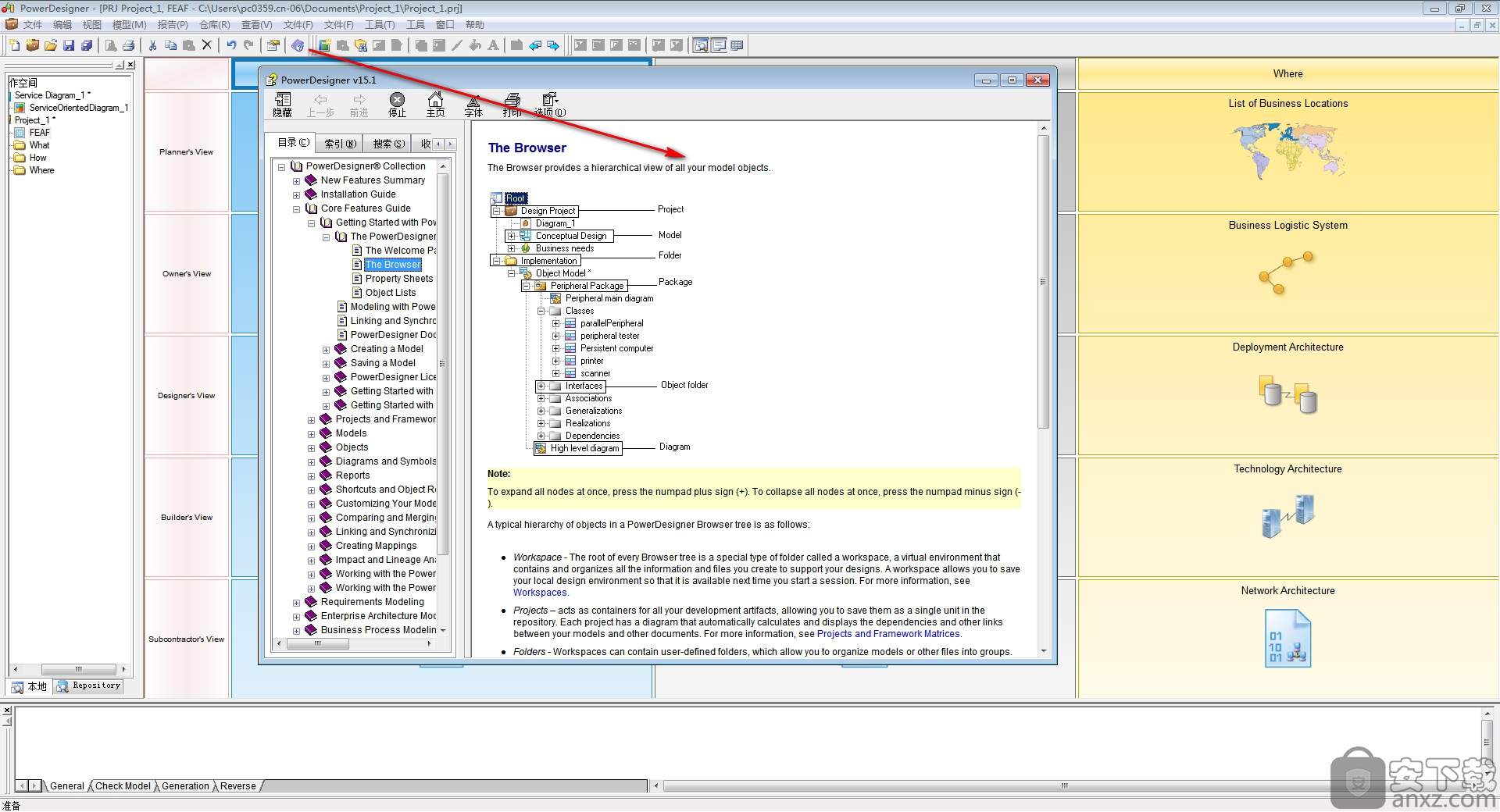Expand the Reports help topic node
Screen dimensions: 1500x812
(x=311, y=476)
